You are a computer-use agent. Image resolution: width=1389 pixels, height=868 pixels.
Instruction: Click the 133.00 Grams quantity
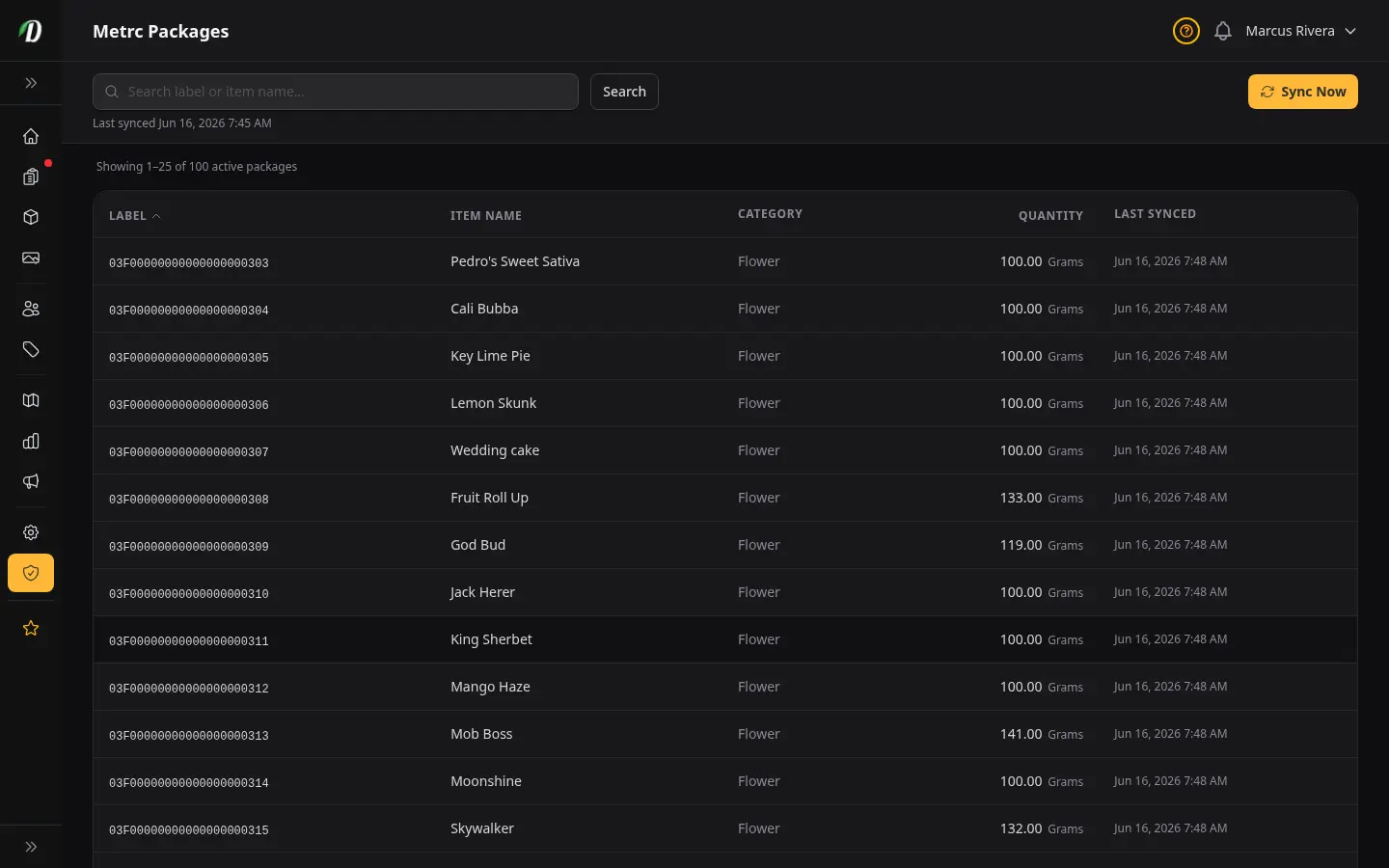[x=1041, y=498]
